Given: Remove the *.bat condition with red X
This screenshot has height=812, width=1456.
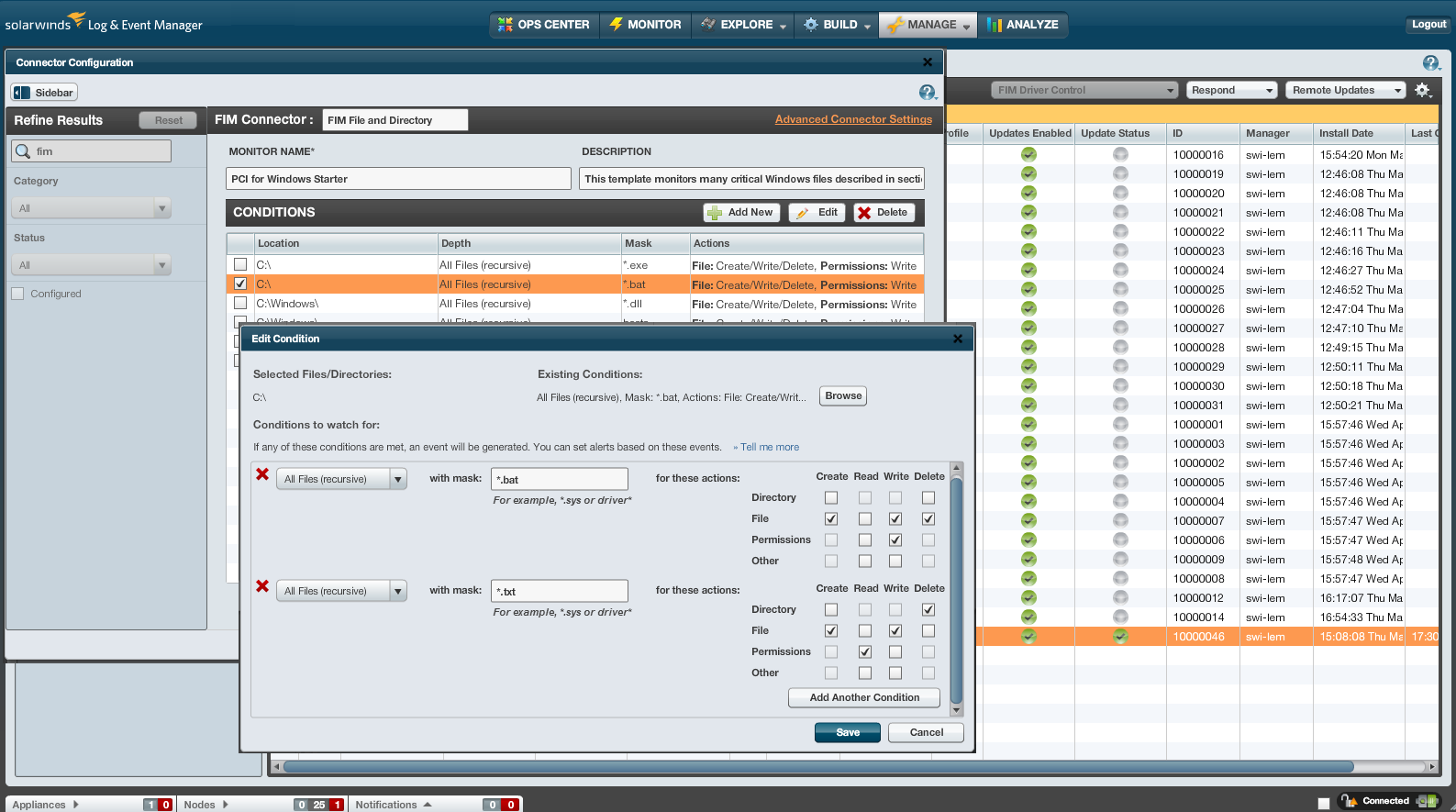Looking at the screenshot, I should [x=262, y=474].
